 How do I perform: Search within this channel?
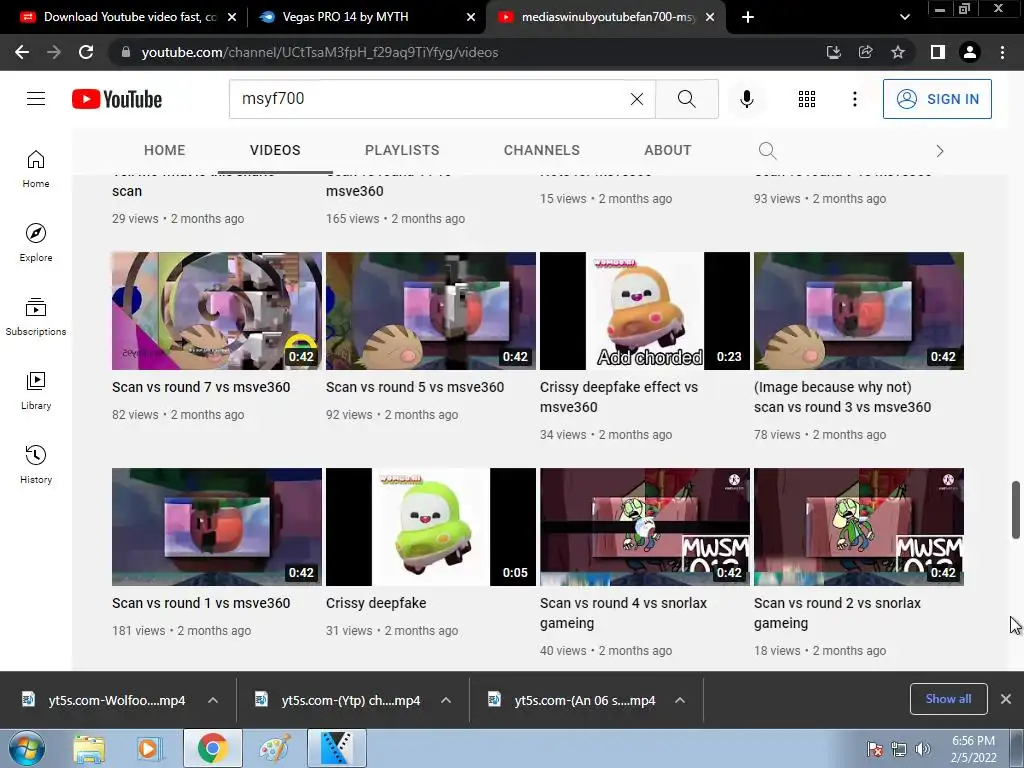point(767,151)
